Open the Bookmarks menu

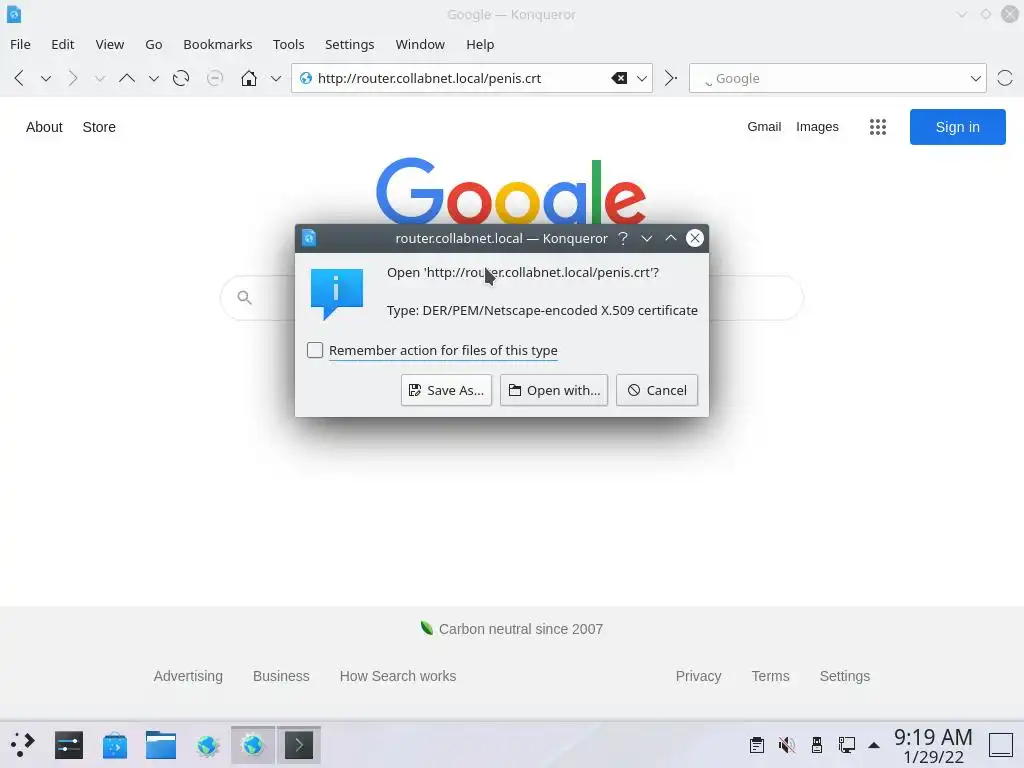click(217, 44)
